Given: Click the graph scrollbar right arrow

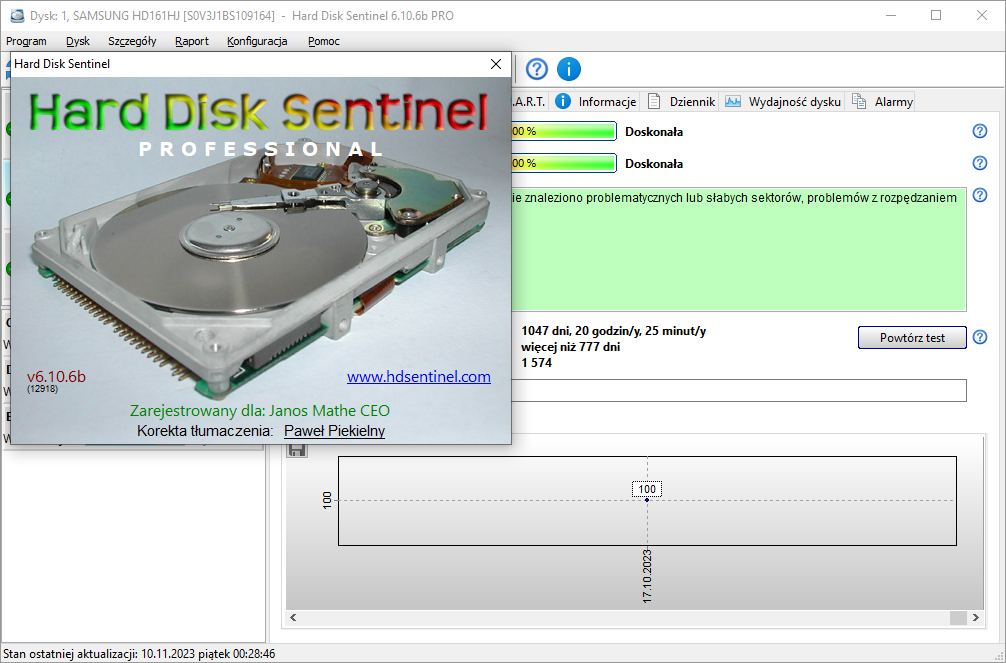Looking at the screenshot, I should pyautogui.click(x=976, y=617).
